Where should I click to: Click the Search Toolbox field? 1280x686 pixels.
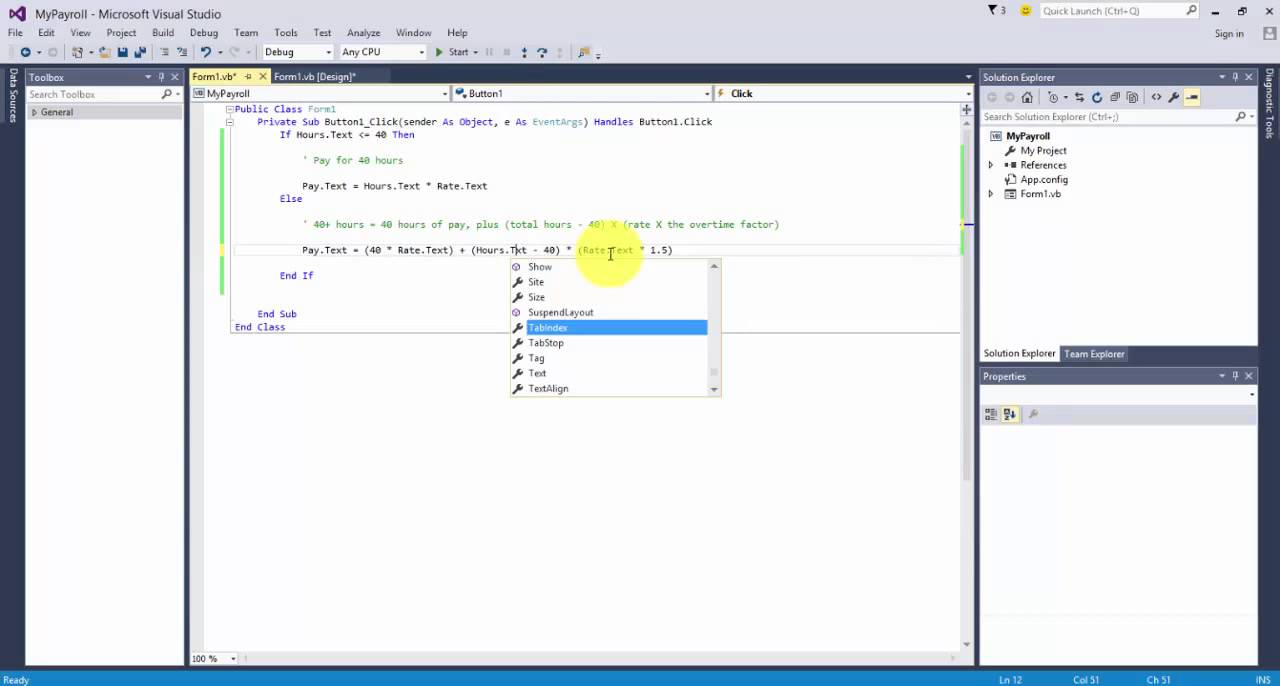click(104, 94)
